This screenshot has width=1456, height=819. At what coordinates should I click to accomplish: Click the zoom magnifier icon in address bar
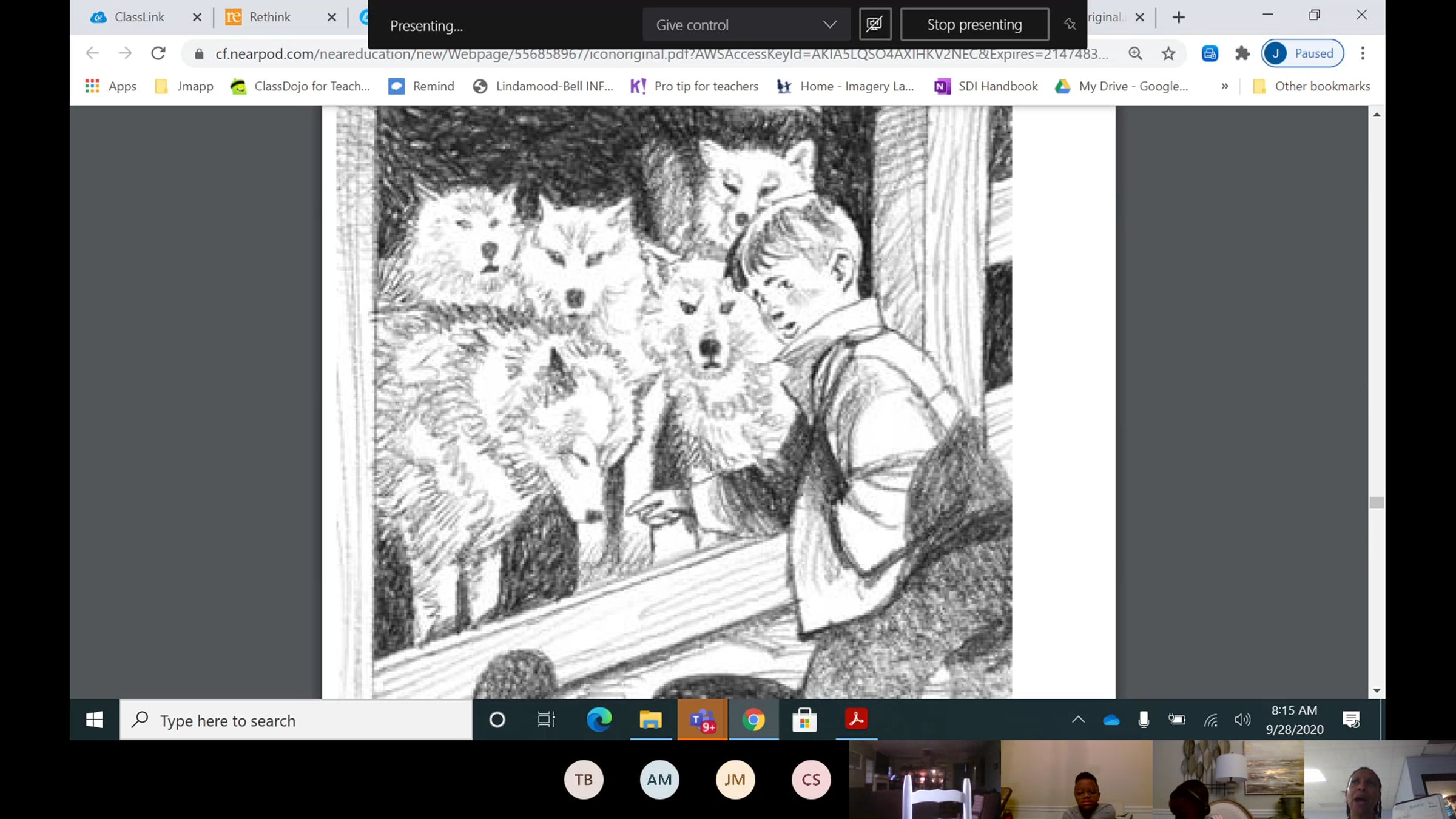(1135, 53)
